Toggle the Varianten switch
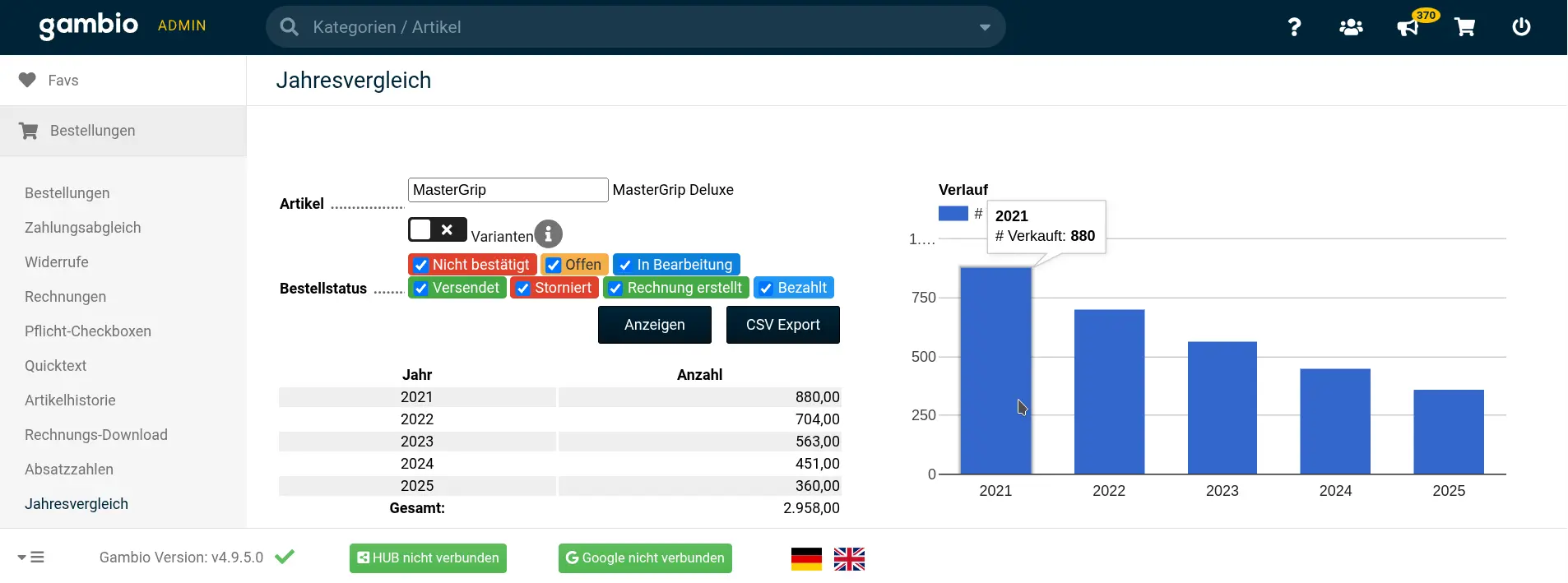Image resolution: width=1568 pixels, height=583 pixels. (x=438, y=229)
